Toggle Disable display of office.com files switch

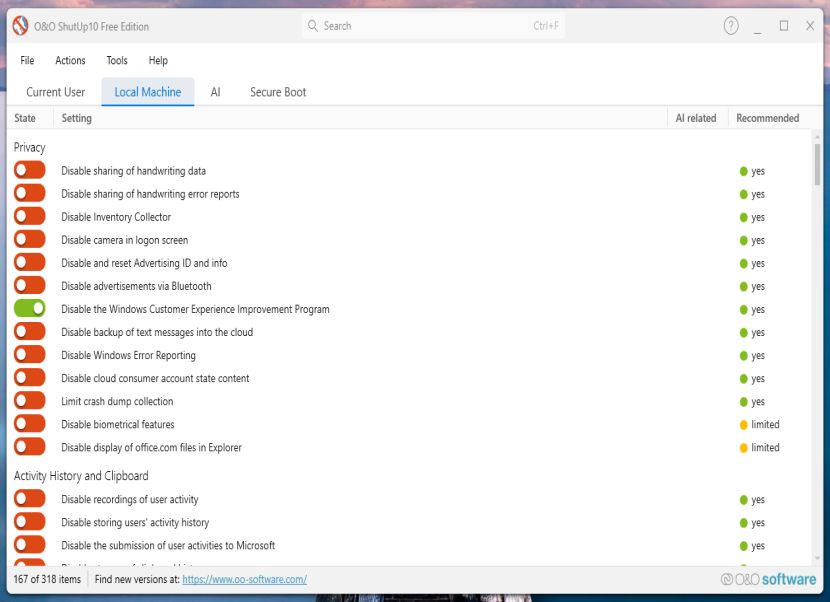click(x=30, y=446)
